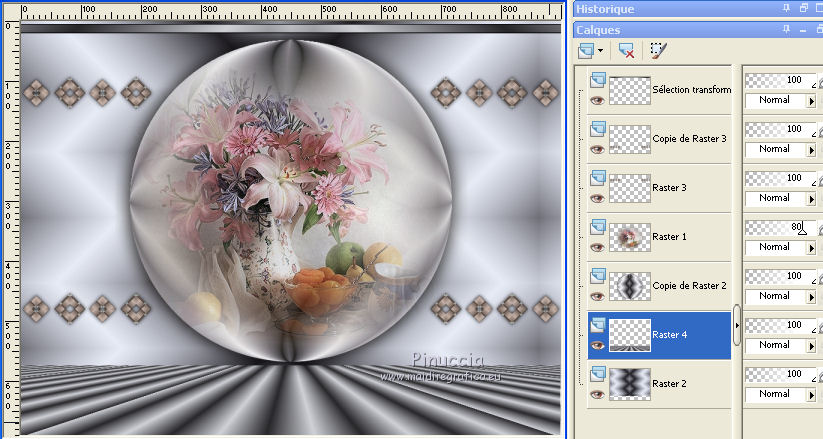Hide the Copie de Raster 3 layer
The height and width of the screenshot is (439, 823).
point(597,150)
